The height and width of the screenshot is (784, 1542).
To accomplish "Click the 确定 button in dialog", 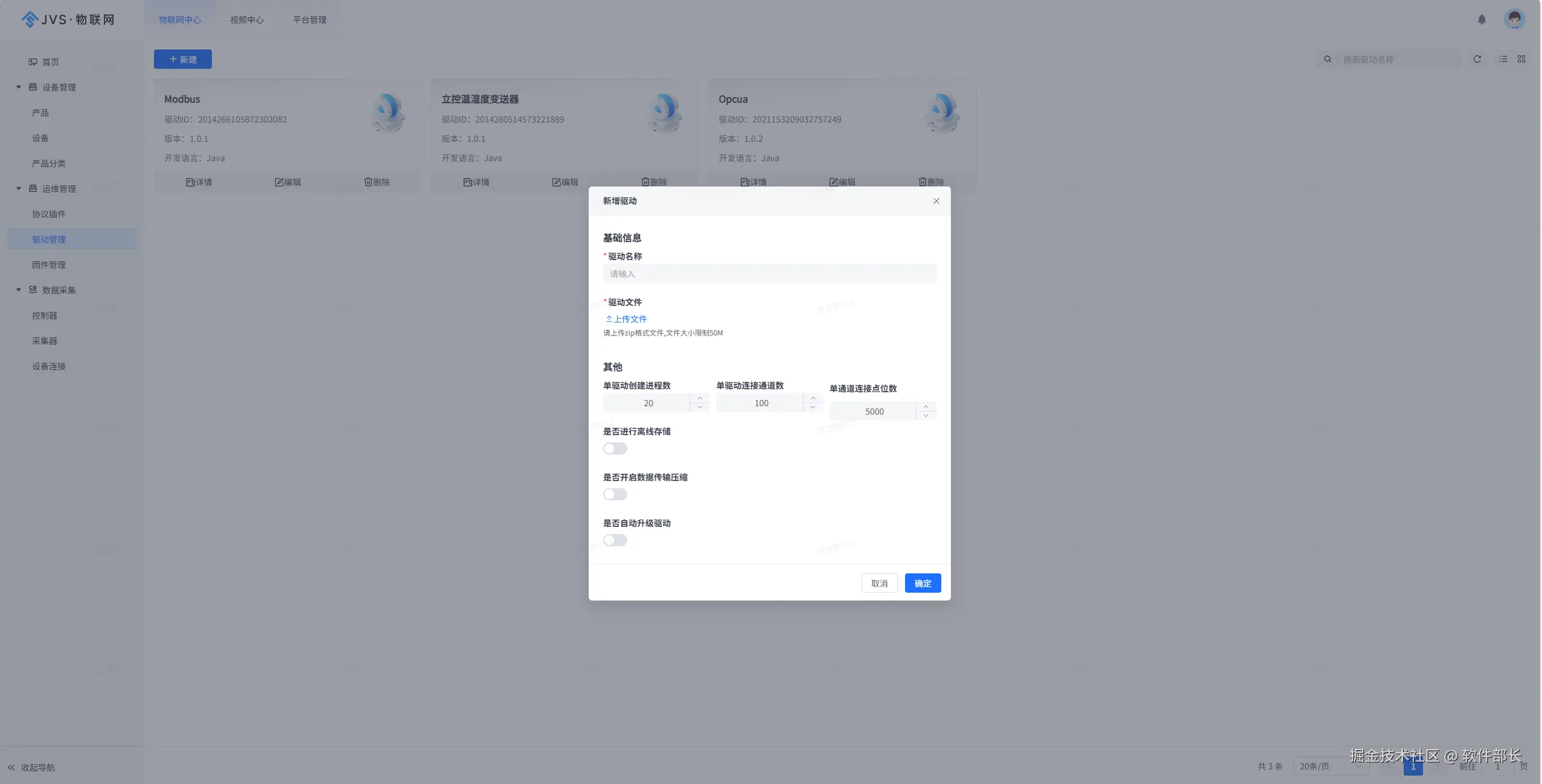I will click(922, 583).
